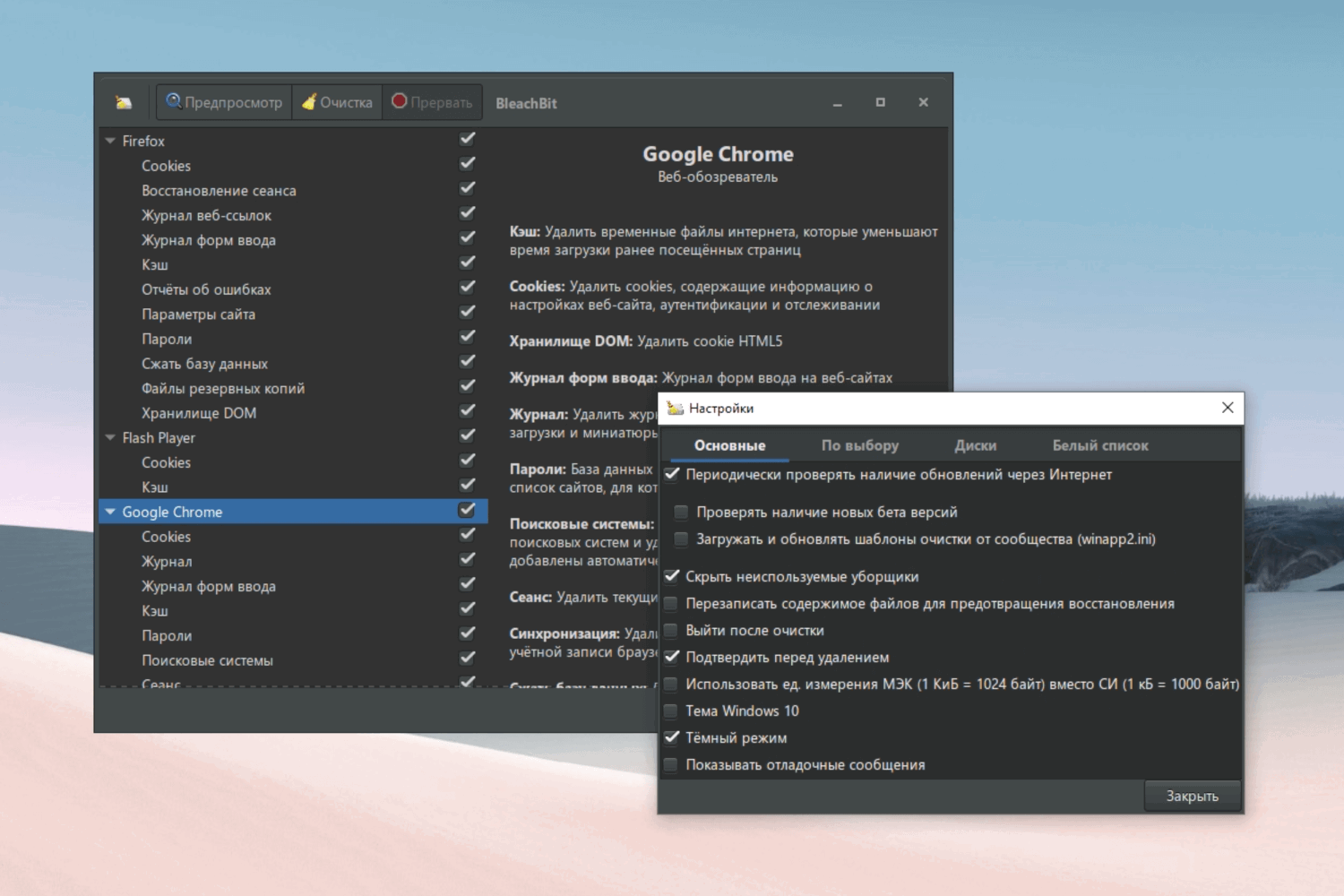Toggle the Тёмный режим checkbox
Image resolution: width=1344 pixels, height=896 pixels.
tap(672, 737)
